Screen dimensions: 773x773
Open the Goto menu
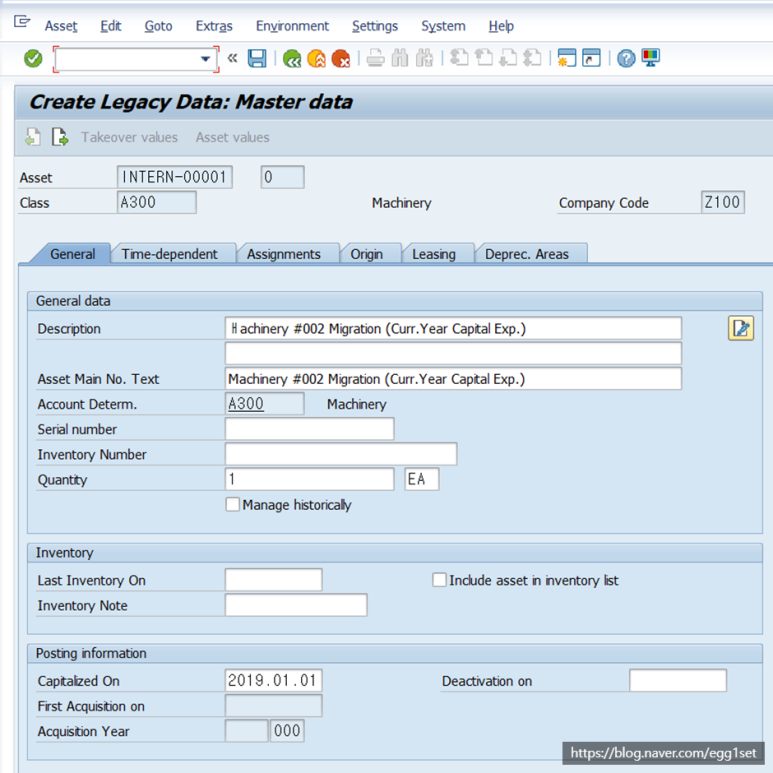[158, 26]
